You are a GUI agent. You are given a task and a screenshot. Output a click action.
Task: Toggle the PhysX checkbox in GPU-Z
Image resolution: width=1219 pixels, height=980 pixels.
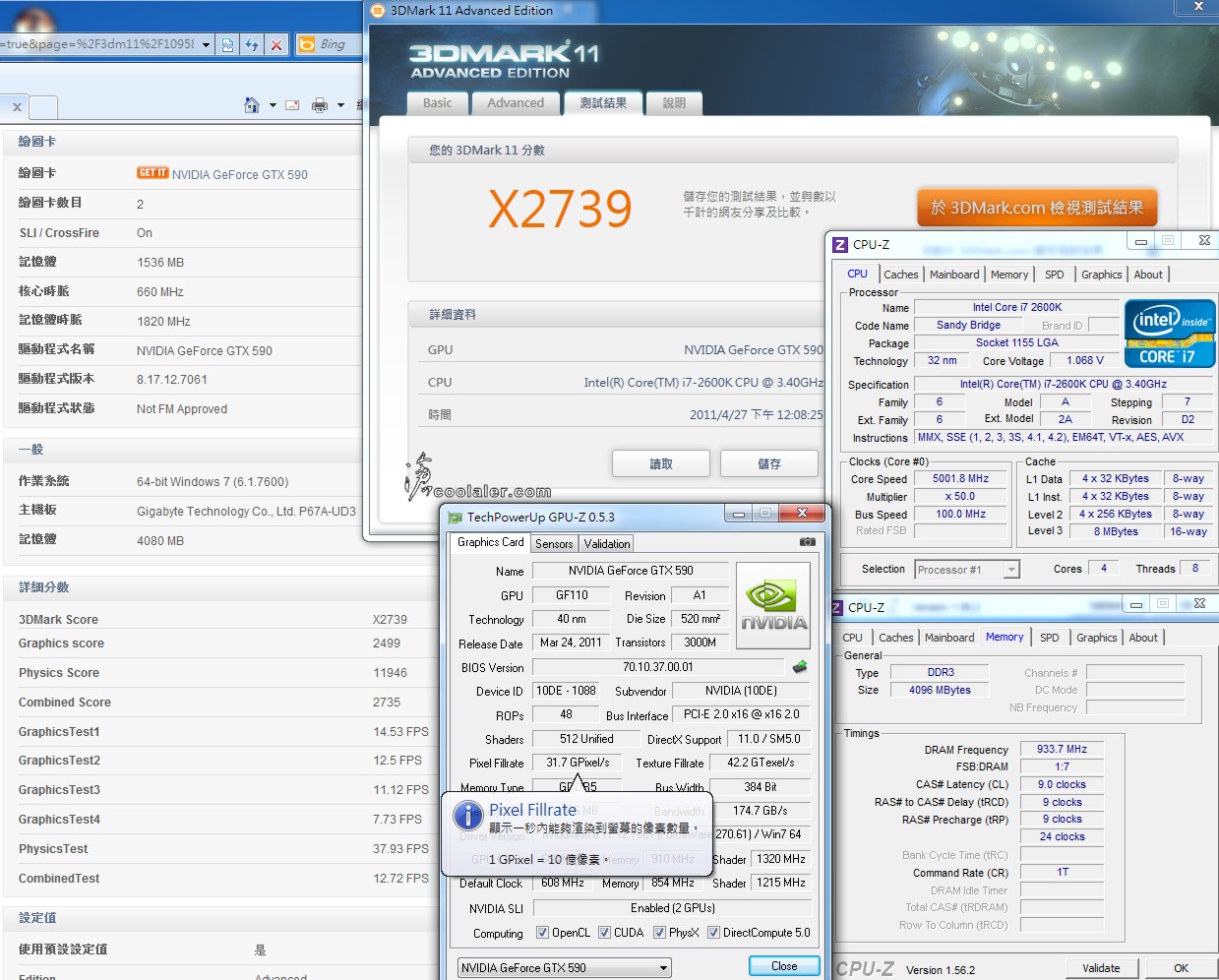point(659,933)
